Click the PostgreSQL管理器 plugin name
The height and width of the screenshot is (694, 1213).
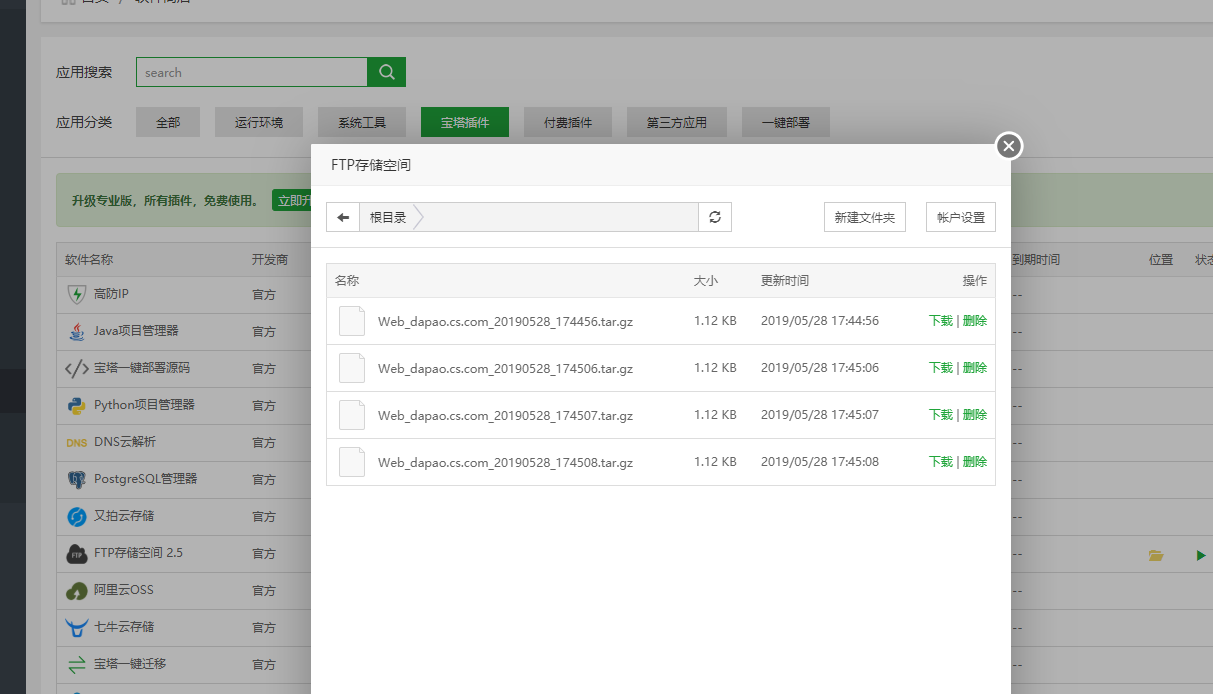[146, 479]
